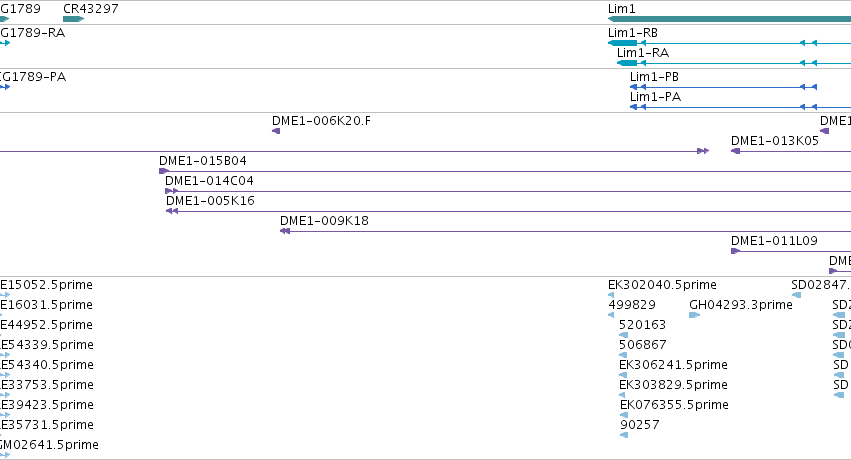This screenshot has height=460, width=851.
Task: Select the DME1-013K05 clone label
Action: 775,140
